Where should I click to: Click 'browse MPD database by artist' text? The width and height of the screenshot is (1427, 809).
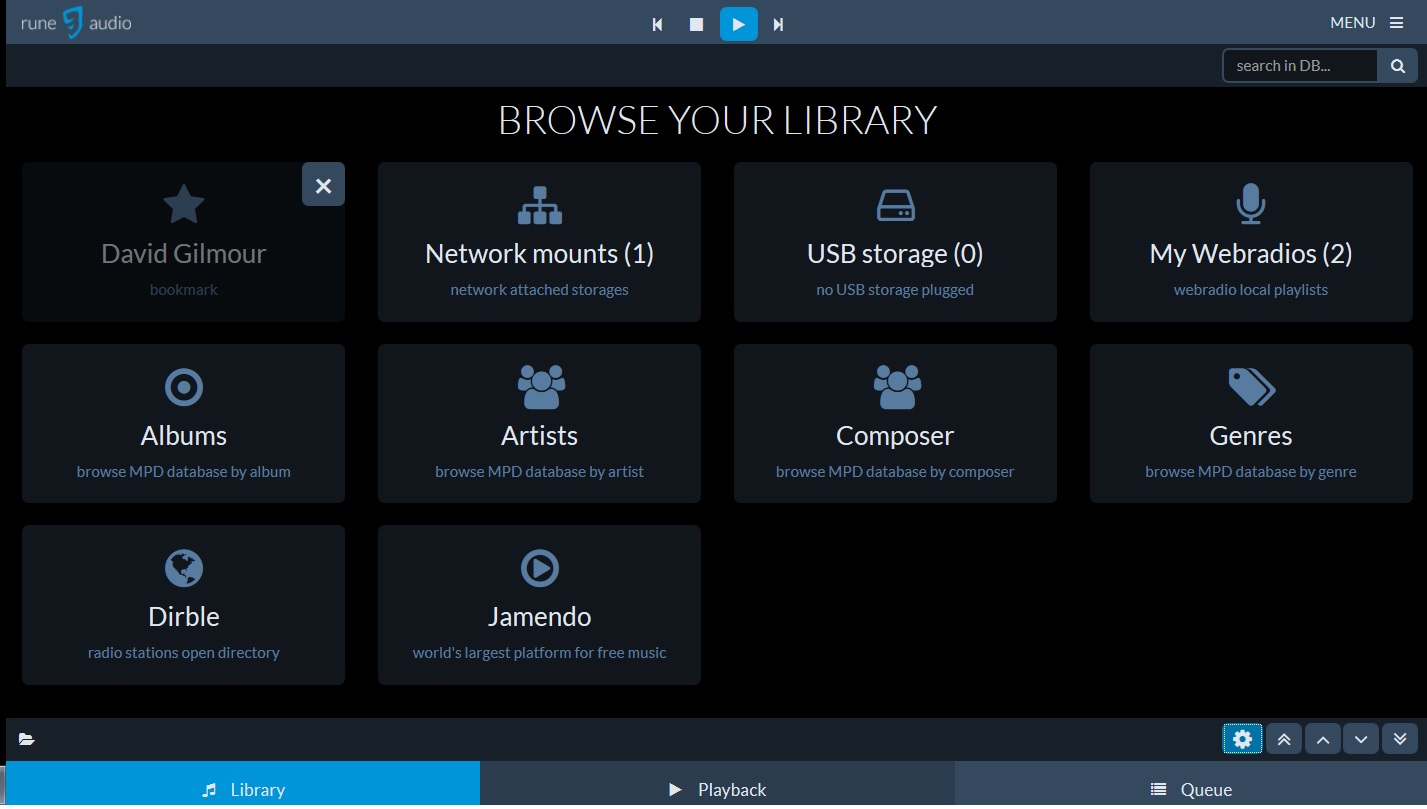(x=539, y=472)
